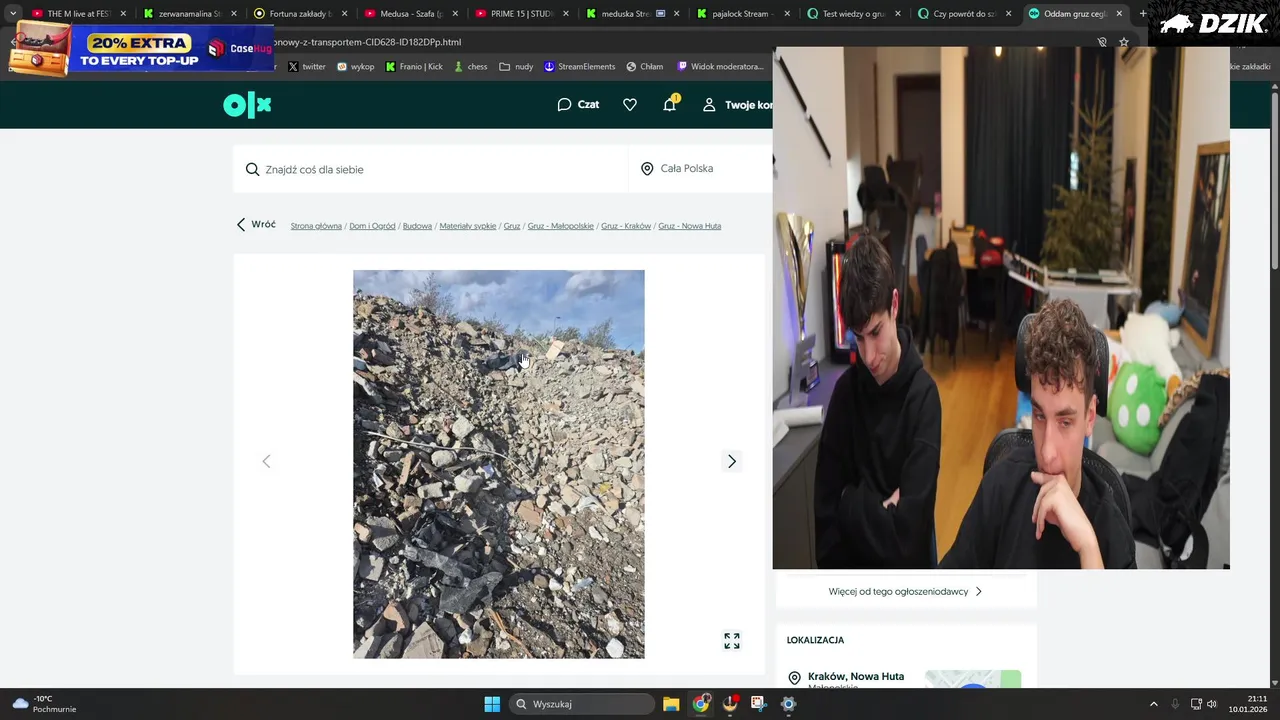
Task: Open the map thumbnail in Lokalizacja
Action: [x=972, y=679]
